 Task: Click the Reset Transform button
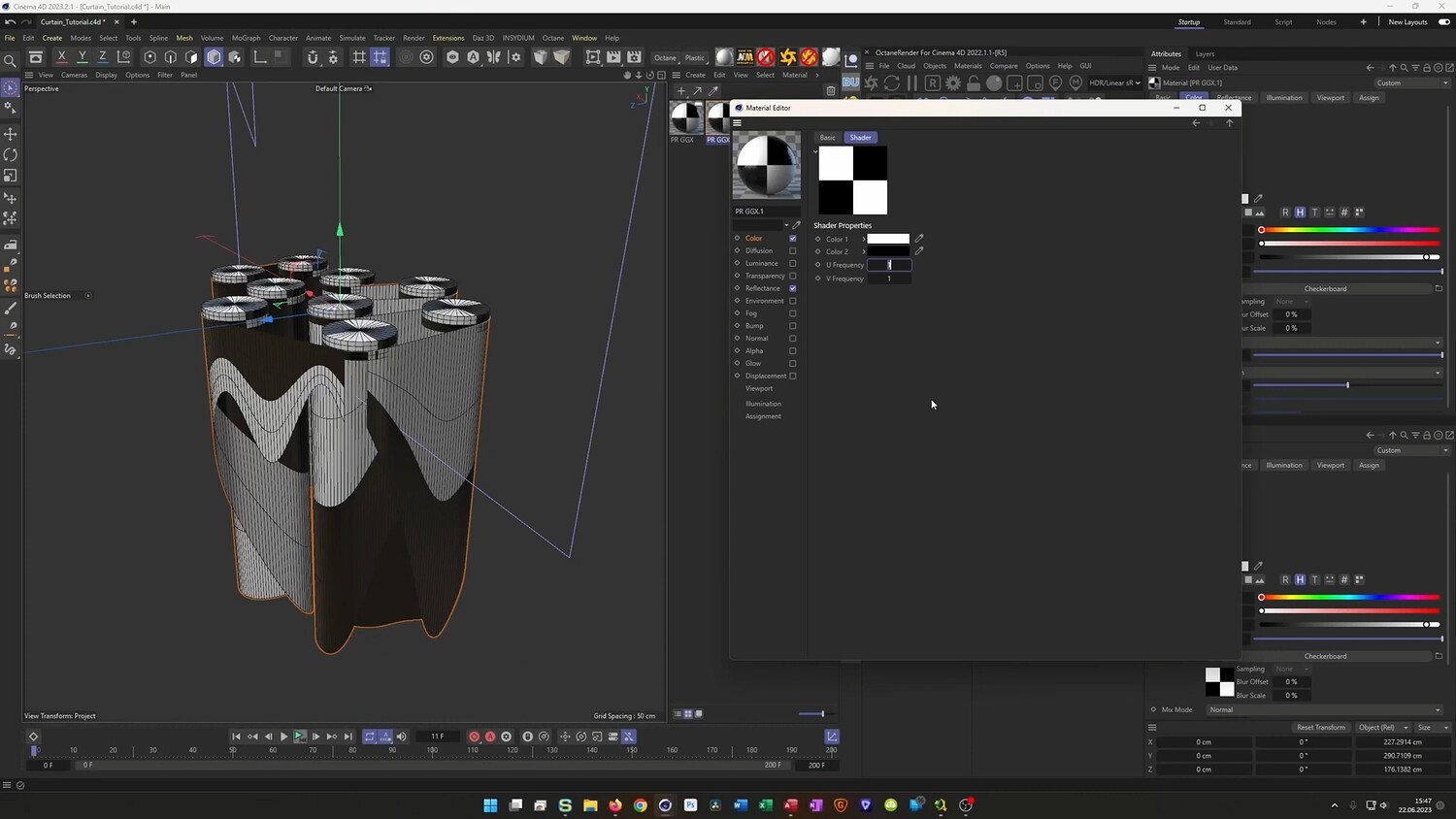tap(1320, 727)
